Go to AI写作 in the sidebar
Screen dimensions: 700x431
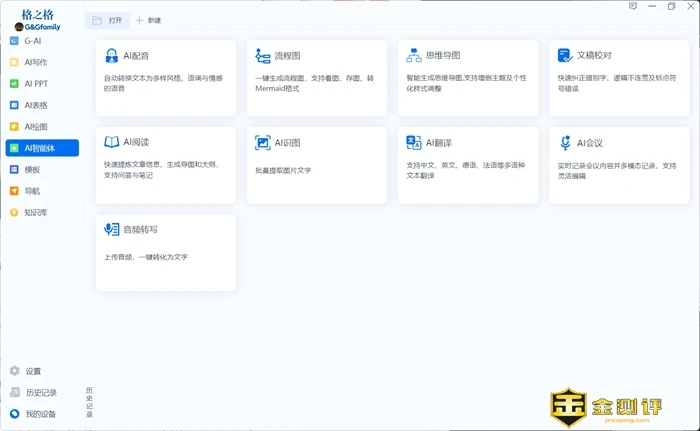tap(35, 62)
